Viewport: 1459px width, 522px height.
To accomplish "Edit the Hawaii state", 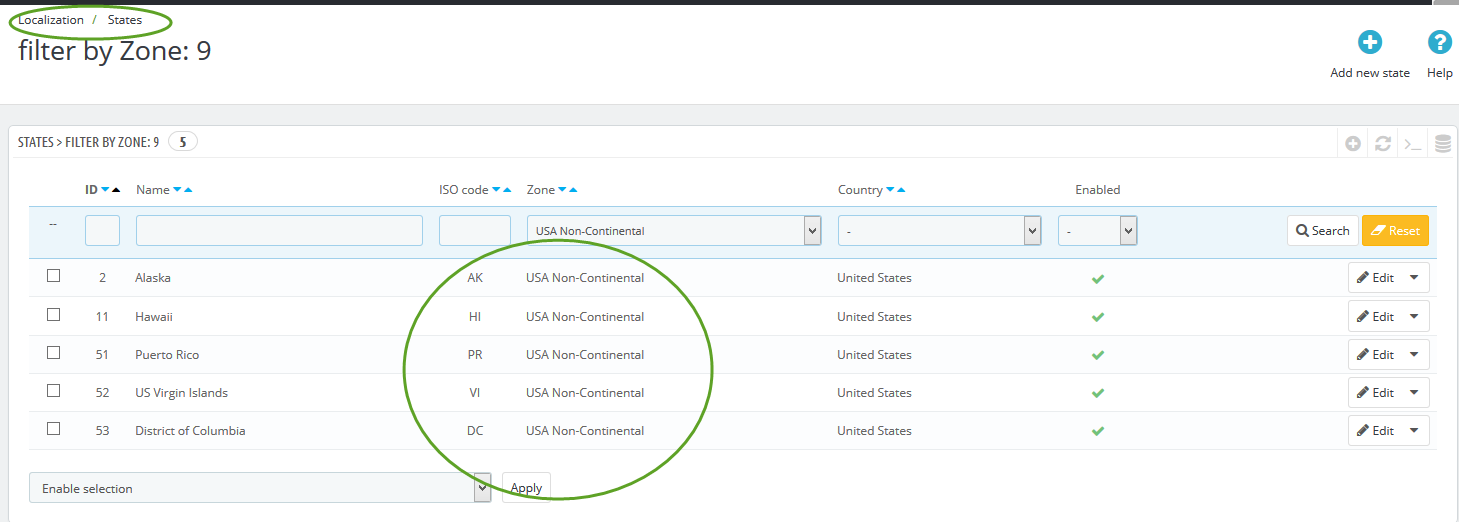I will (1375, 317).
